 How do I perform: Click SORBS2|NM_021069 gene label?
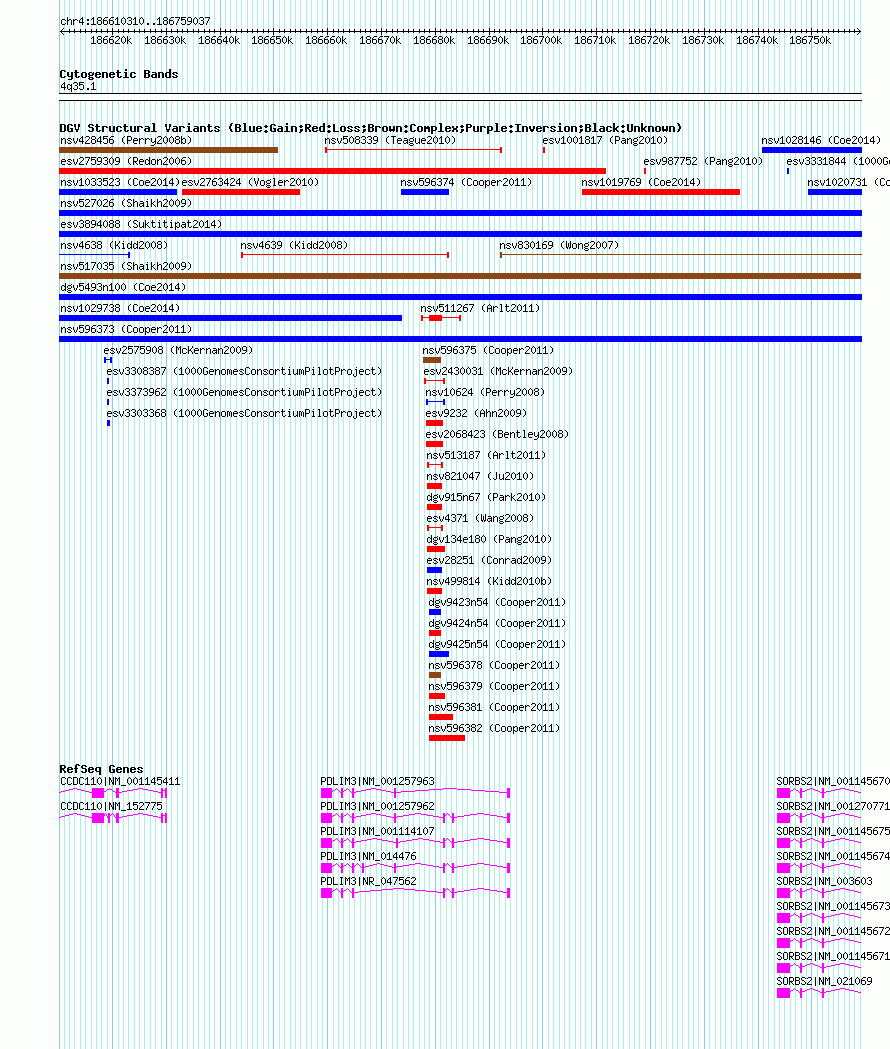click(x=824, y=981)
